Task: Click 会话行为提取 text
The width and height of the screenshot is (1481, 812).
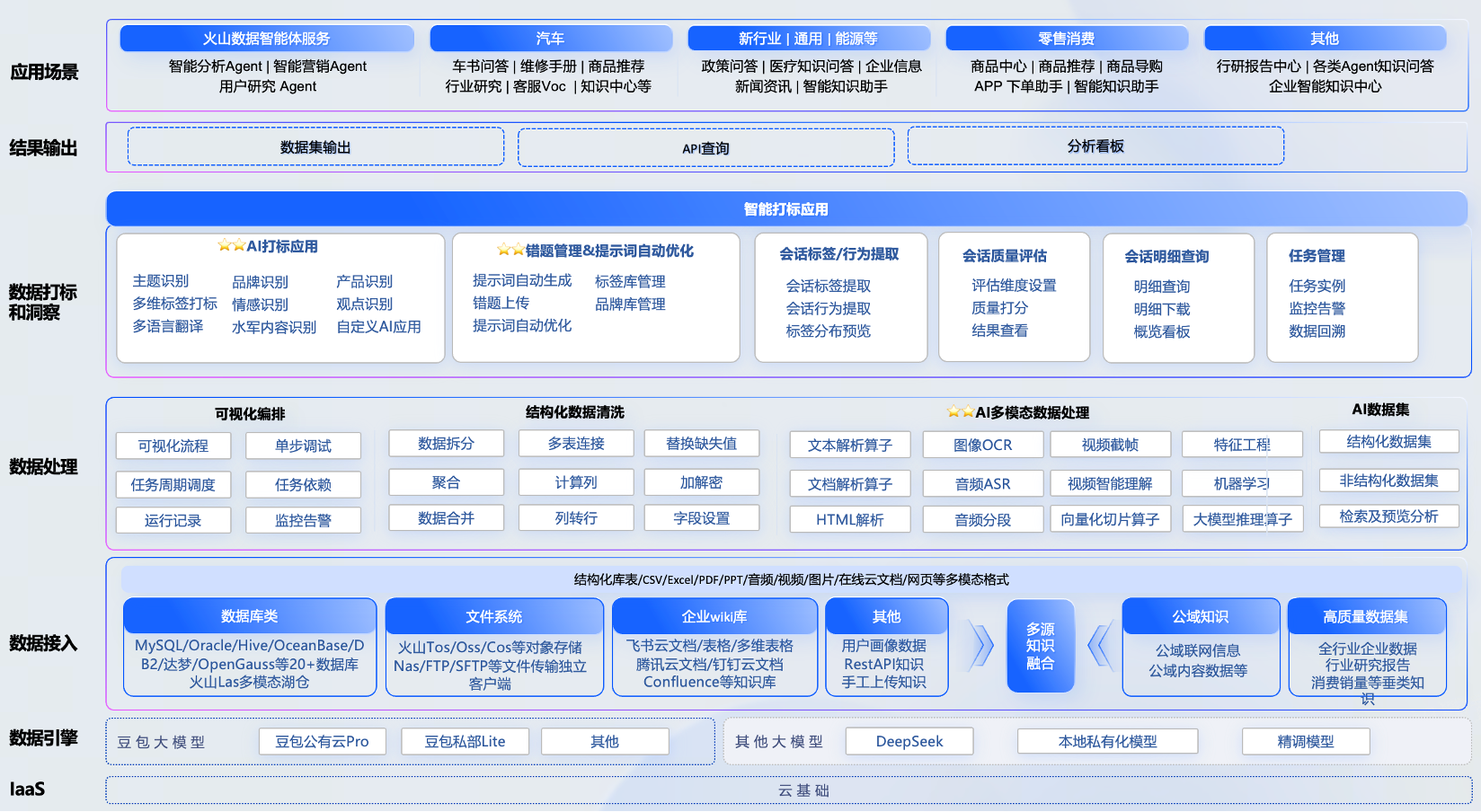Action: click(829, 308)
